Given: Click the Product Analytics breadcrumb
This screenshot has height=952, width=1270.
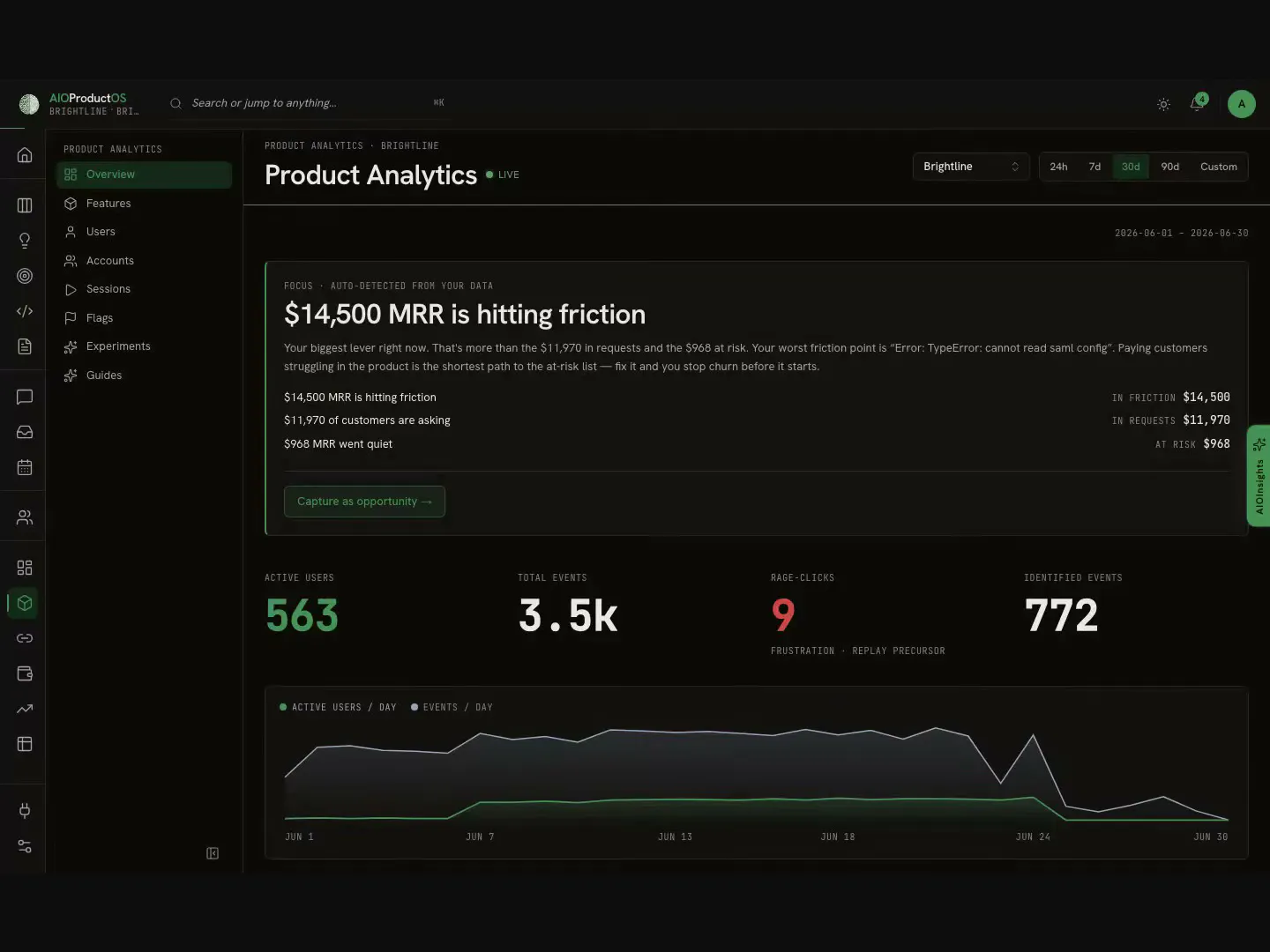Looking at the screenshot, I should (x=314, y=145).
